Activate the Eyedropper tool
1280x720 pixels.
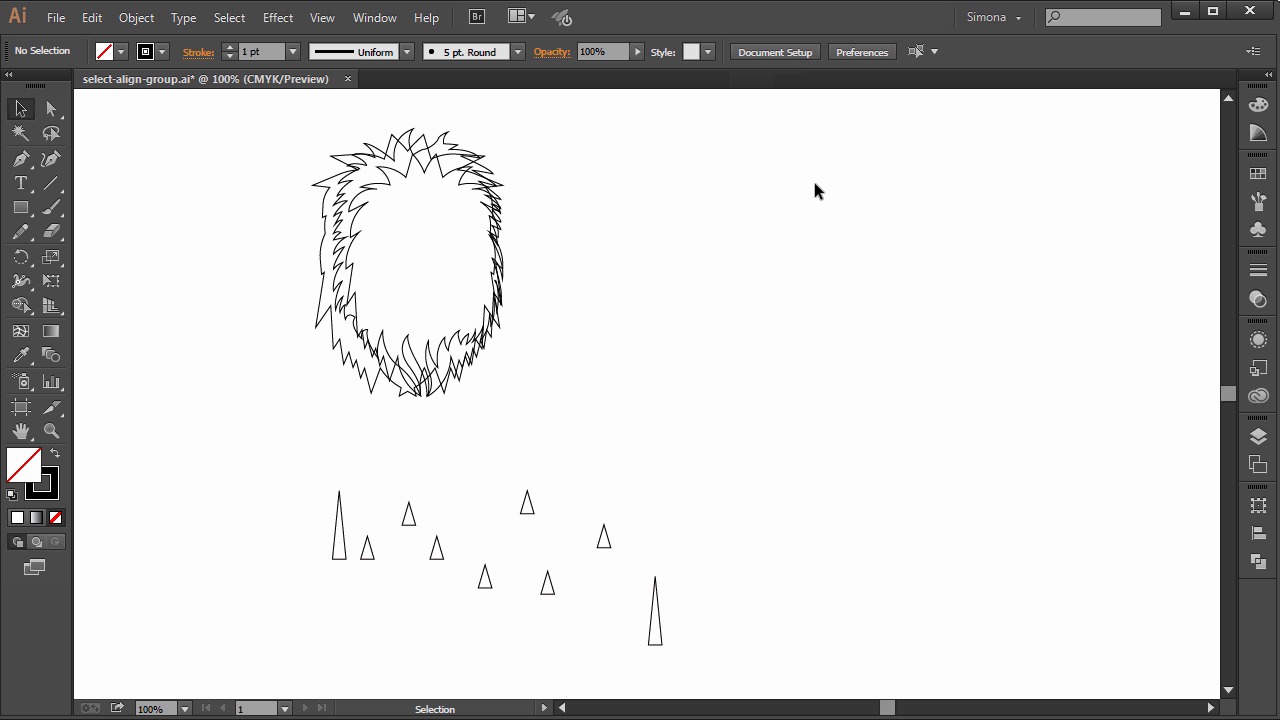click(21, 356)
